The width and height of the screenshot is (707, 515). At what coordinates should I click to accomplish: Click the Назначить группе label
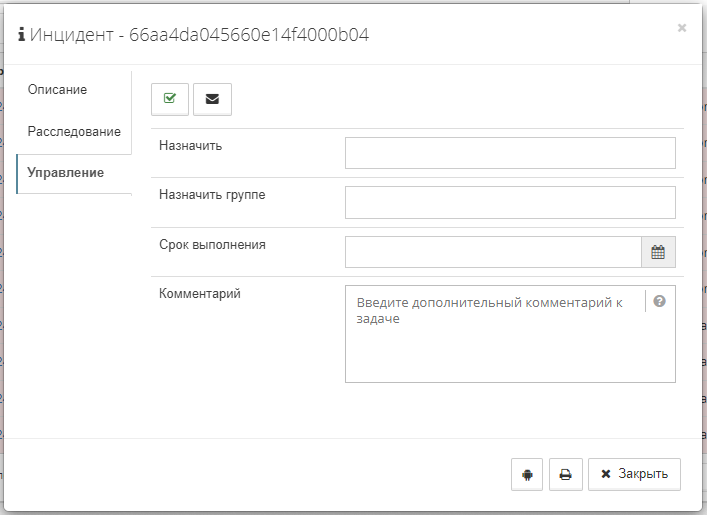212,194
